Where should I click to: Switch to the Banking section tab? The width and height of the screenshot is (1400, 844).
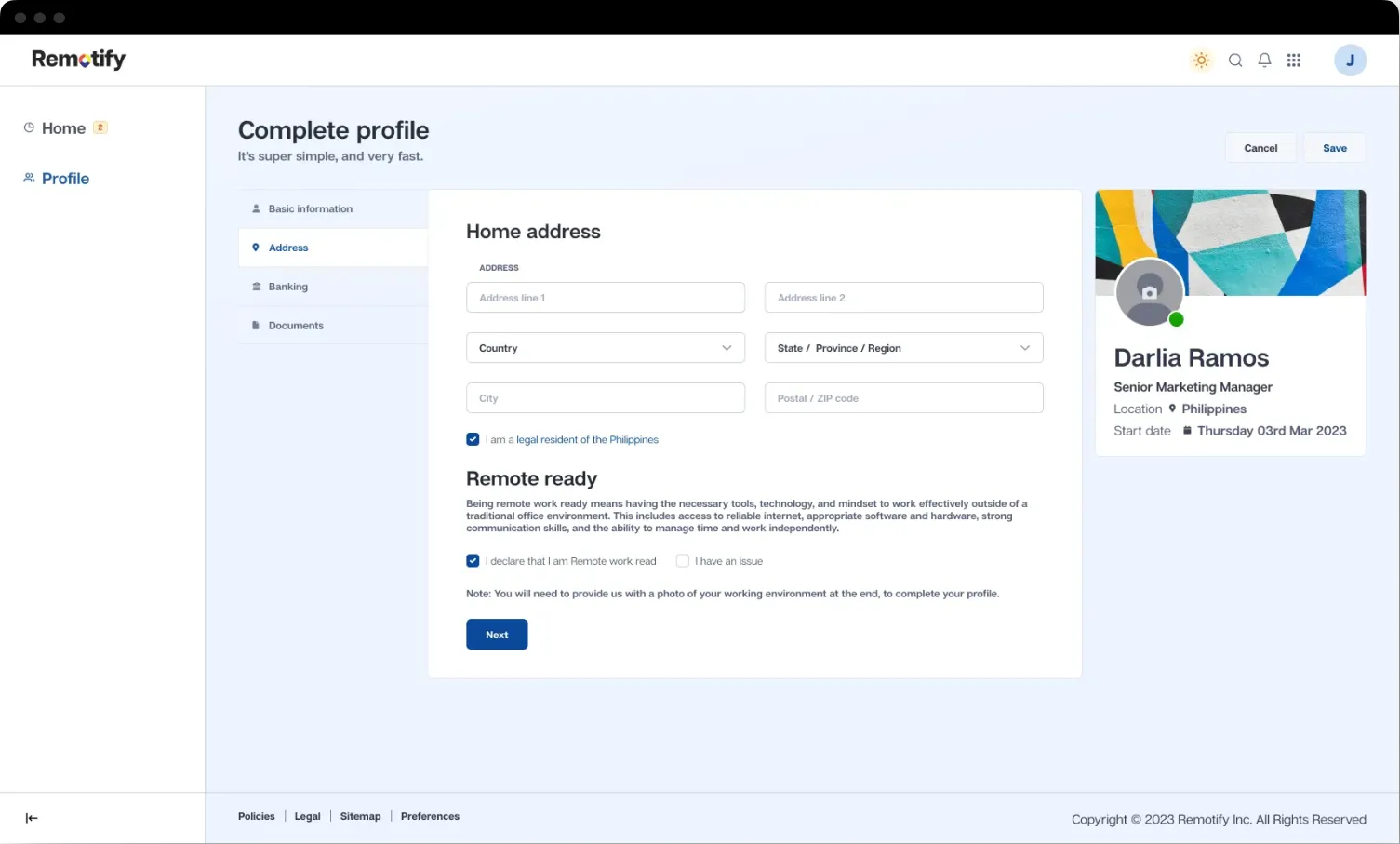(287, 287)
